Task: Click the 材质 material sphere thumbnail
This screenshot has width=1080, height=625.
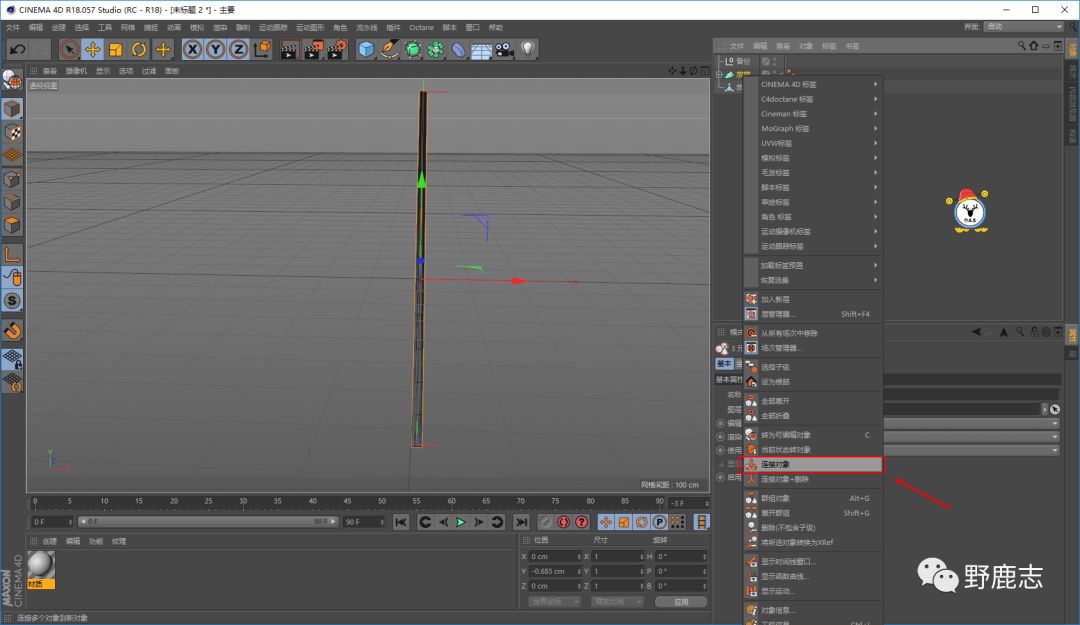Action: [41, 566]
